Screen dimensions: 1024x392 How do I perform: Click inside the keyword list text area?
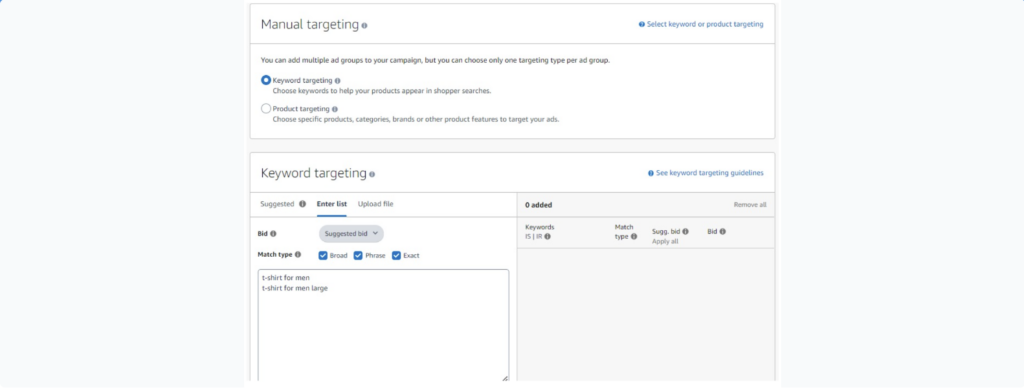click(x=383, y=325)
